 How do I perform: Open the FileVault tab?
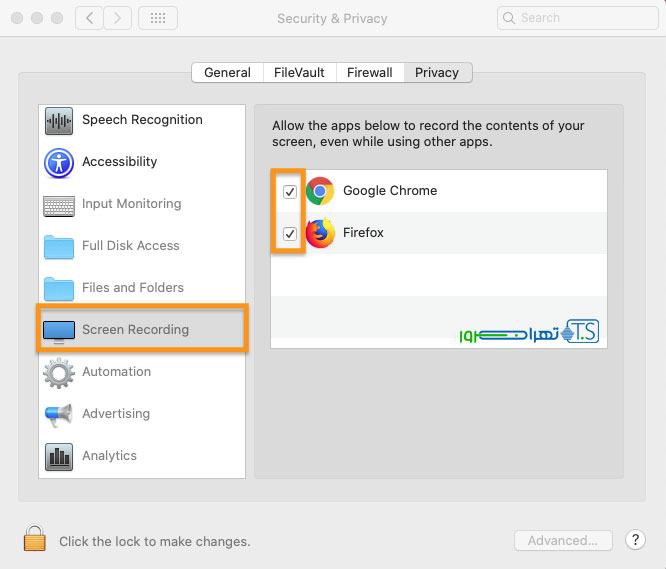click(300, 73)
